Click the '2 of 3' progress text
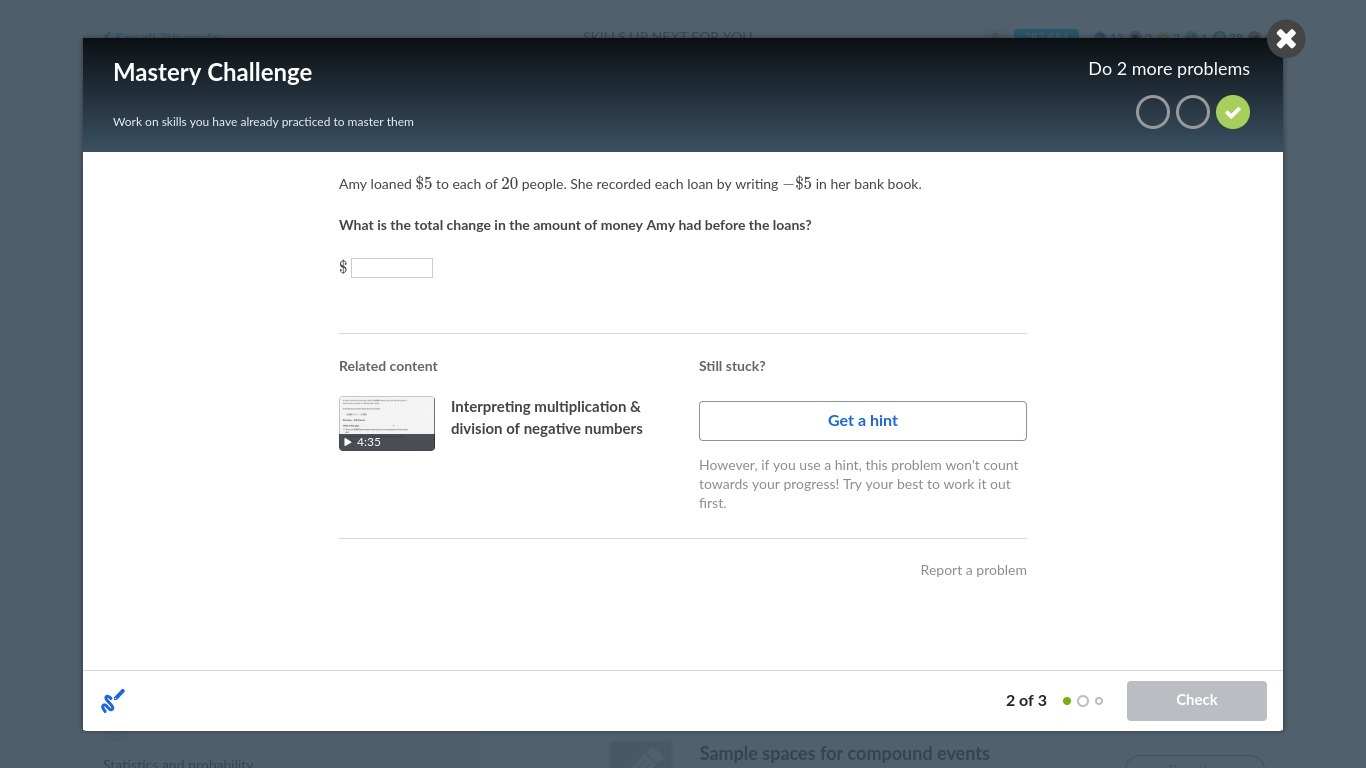This screenshot has height=768, width=1366. [x=1026, y=701]
